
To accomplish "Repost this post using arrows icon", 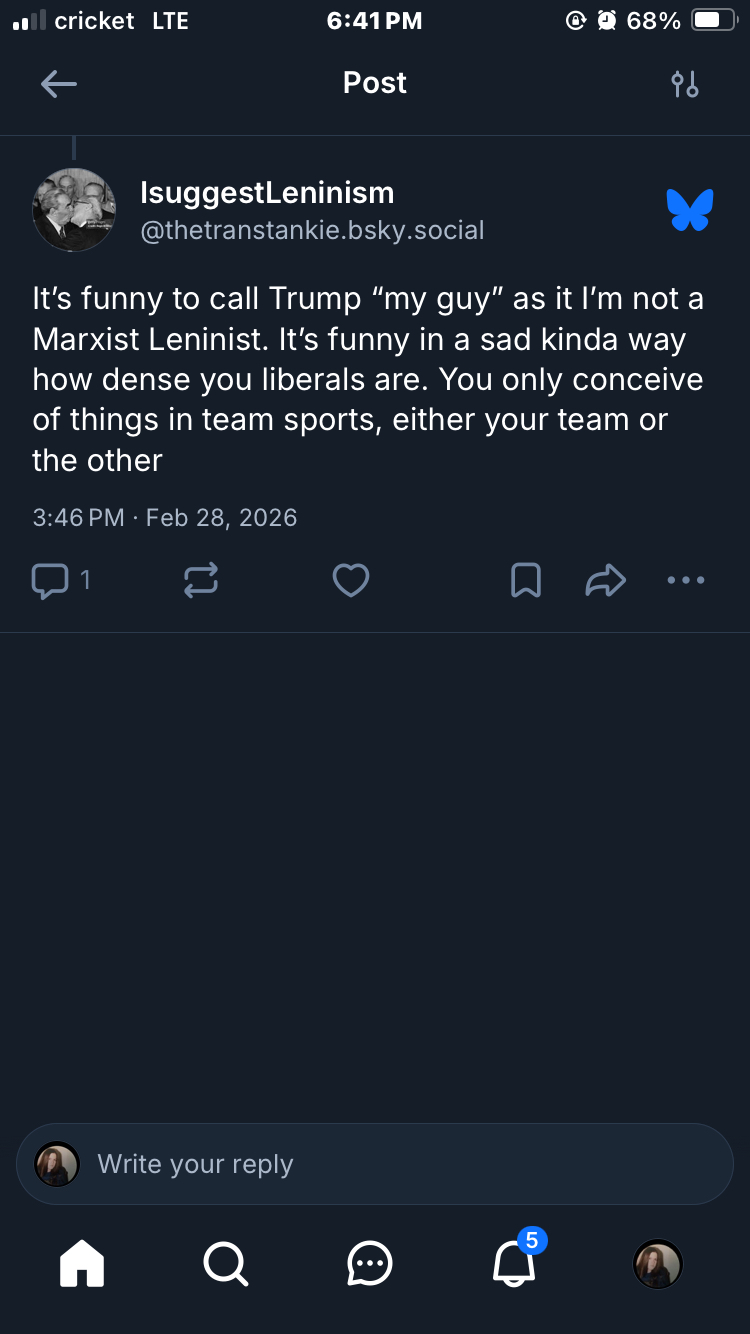I will click(x=201, y=580).
